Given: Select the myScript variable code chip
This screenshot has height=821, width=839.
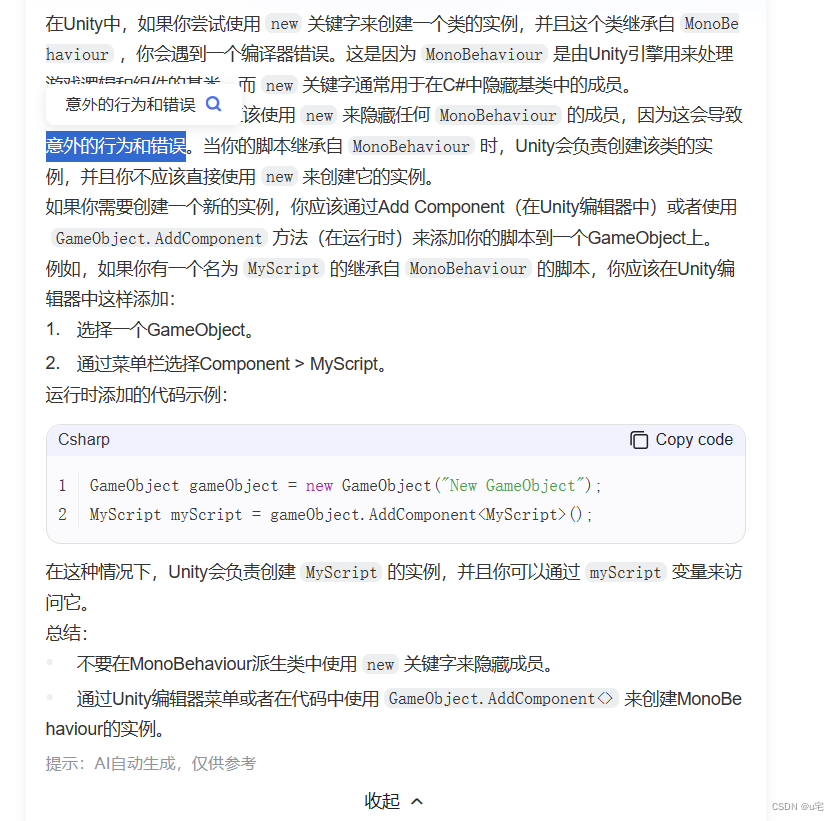Looking at the screenshot, I should point(625,572).
